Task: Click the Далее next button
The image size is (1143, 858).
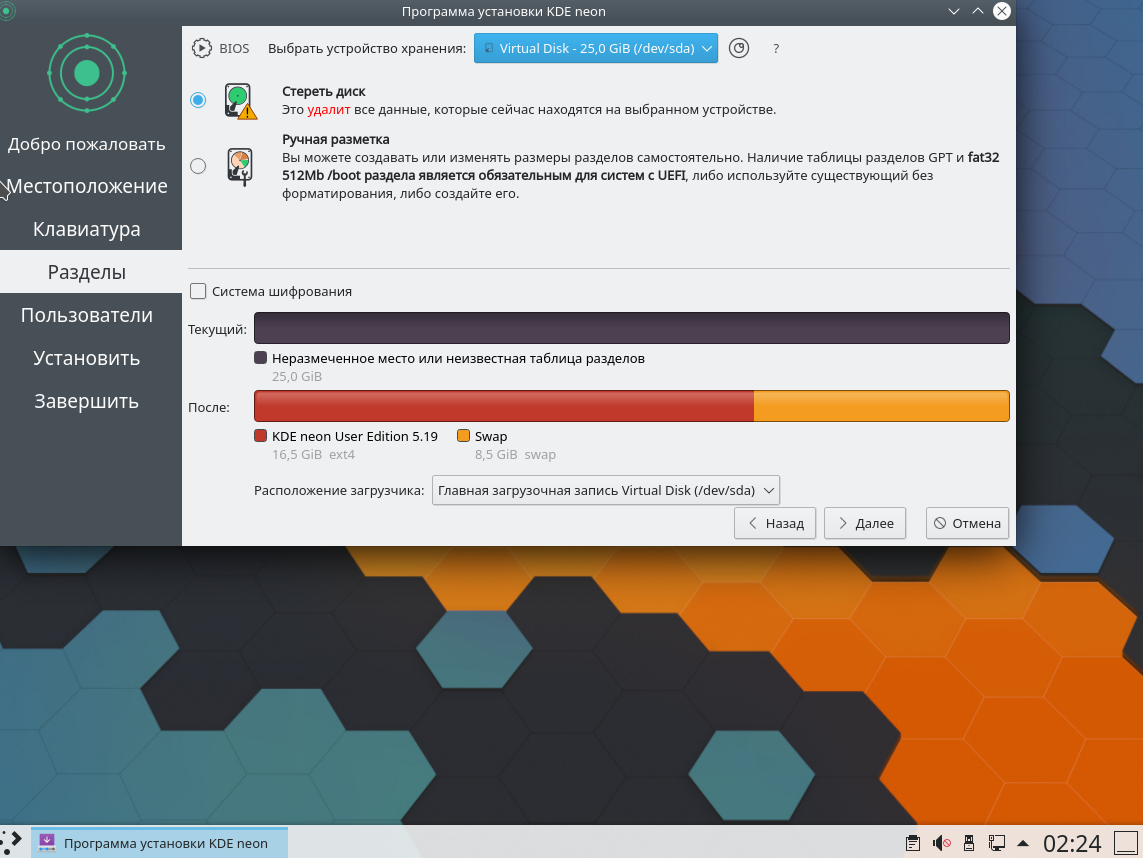Action: [865, 523]
